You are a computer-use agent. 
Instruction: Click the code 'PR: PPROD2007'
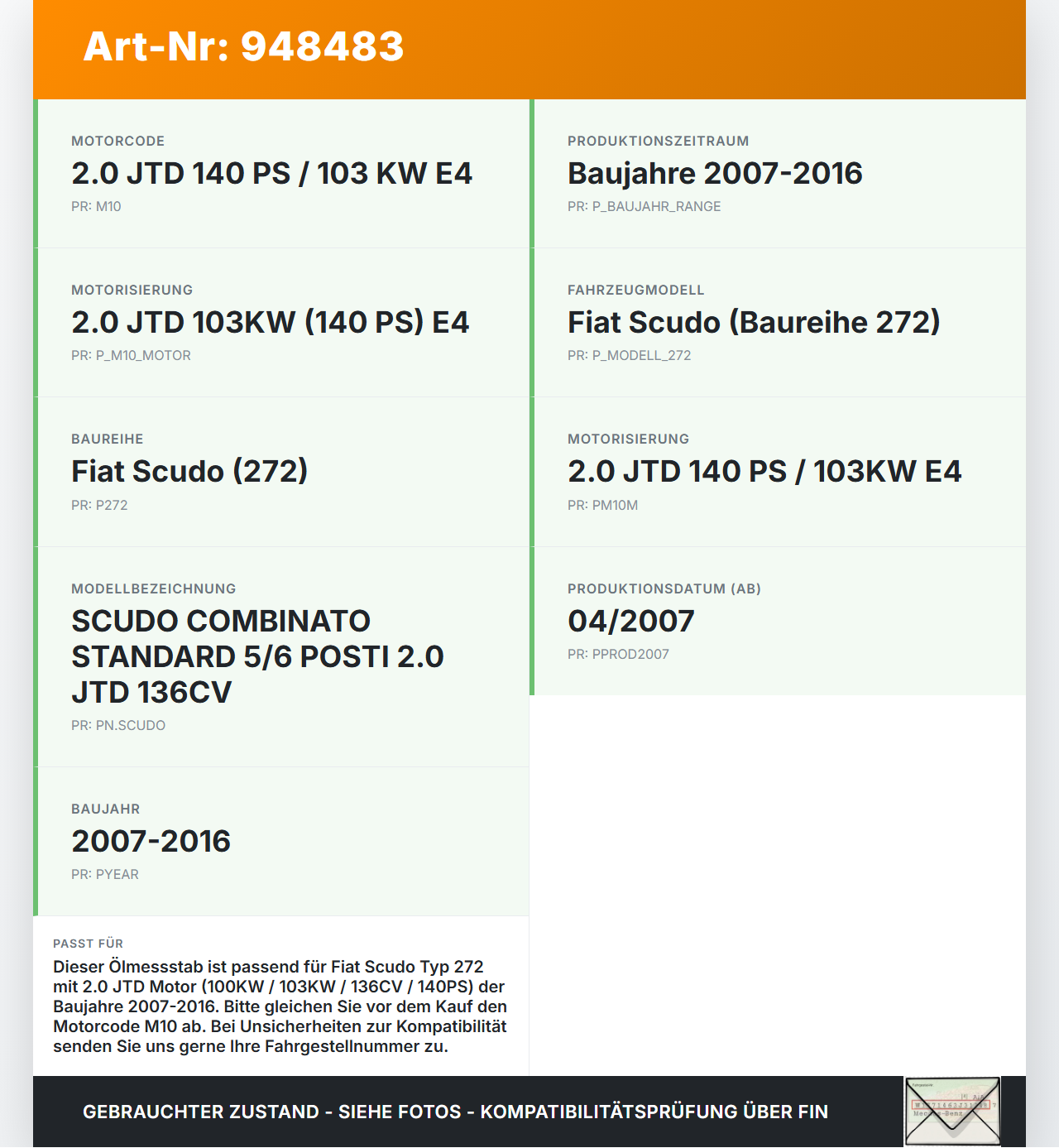pyautogui.click(x=618, y=655)
